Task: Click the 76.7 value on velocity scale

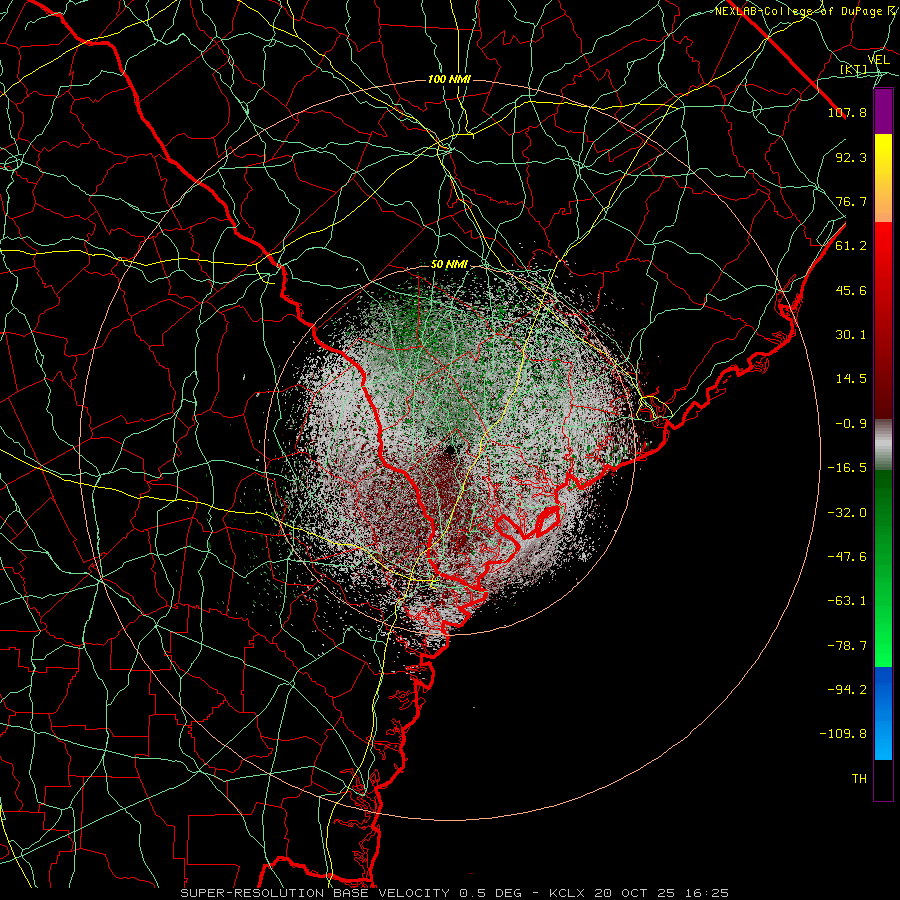Action: click(851, 201)
